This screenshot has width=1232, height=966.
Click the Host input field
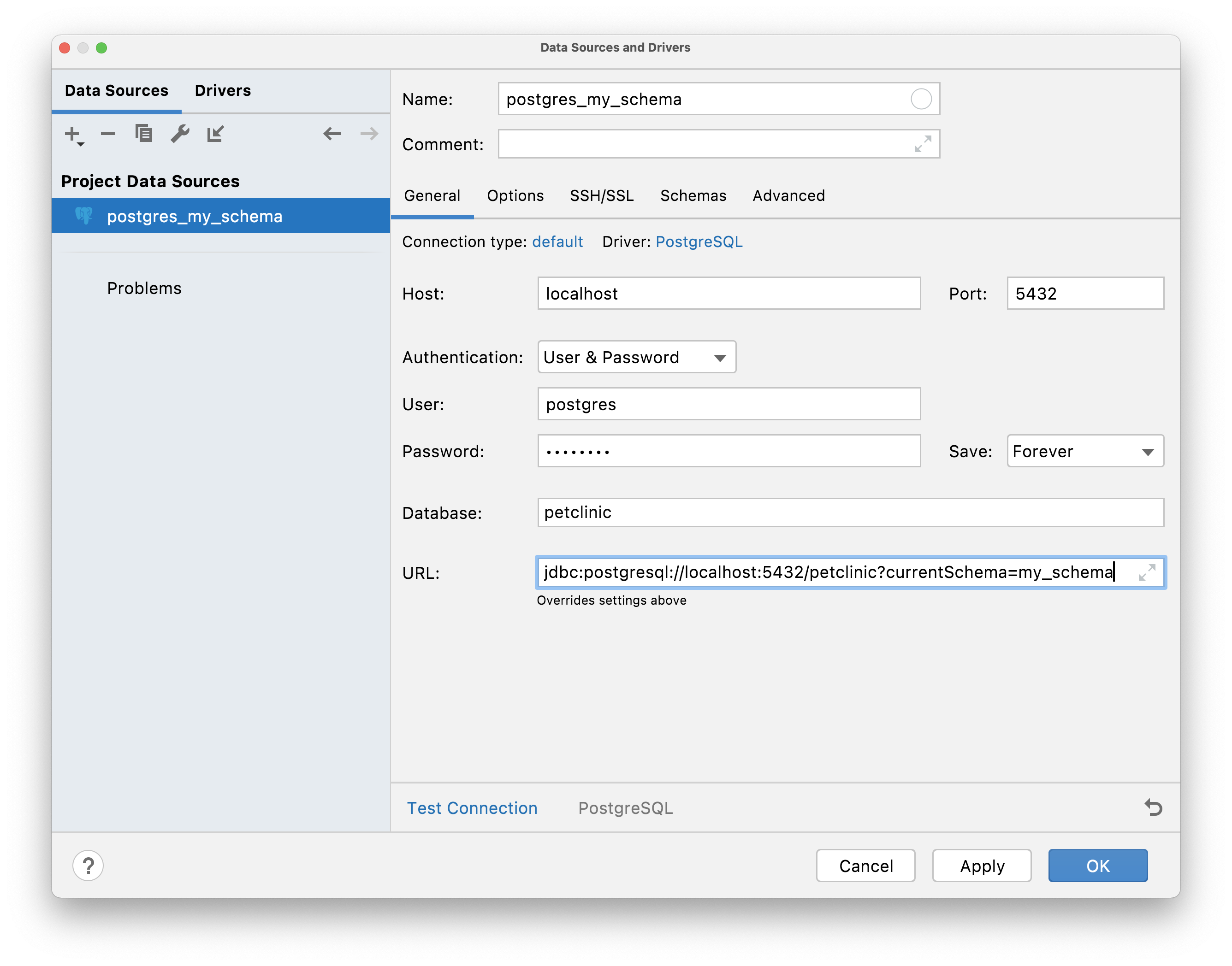coord(727,293)
